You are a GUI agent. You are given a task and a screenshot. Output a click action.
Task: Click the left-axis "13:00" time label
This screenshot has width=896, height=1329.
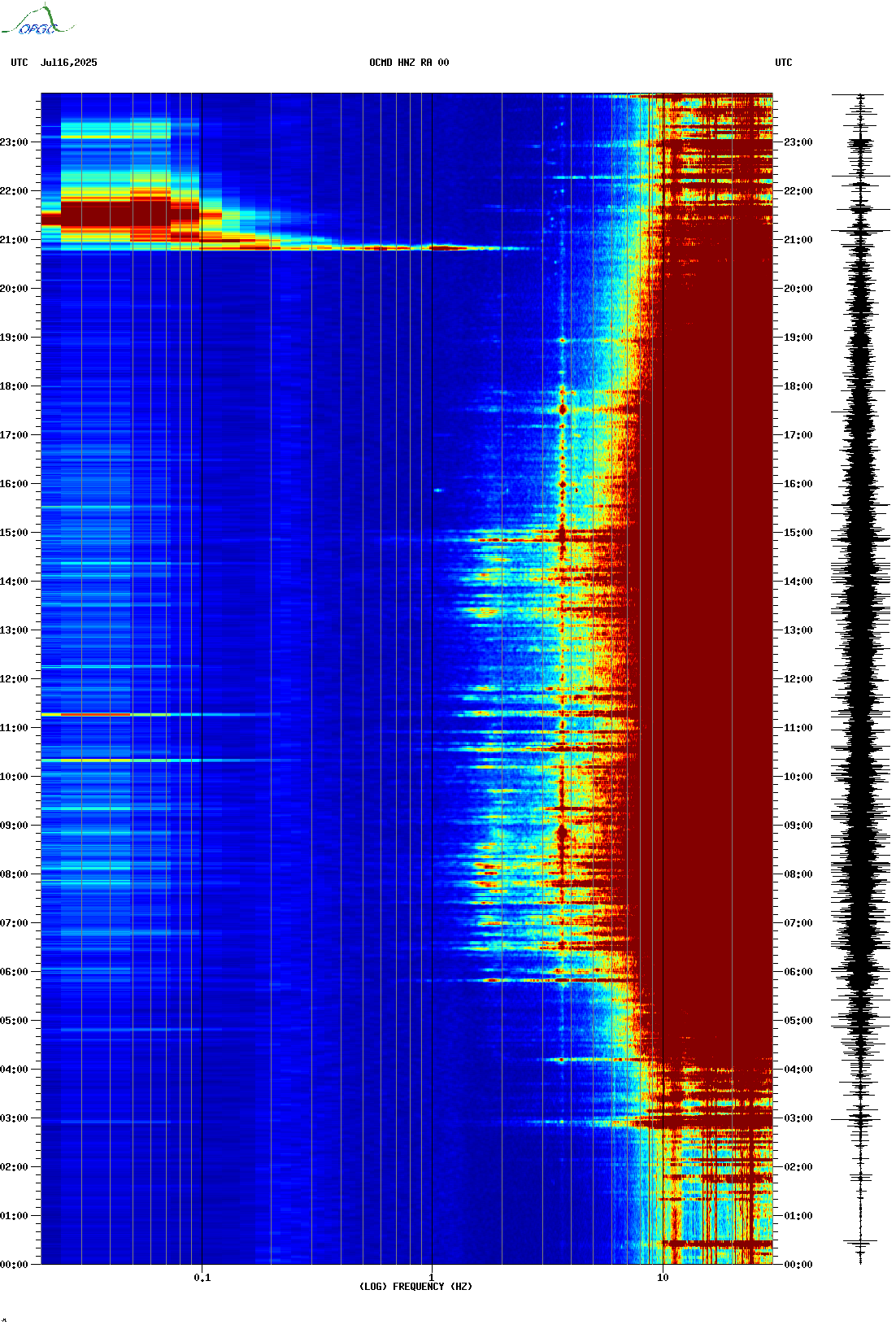(14, 630)
